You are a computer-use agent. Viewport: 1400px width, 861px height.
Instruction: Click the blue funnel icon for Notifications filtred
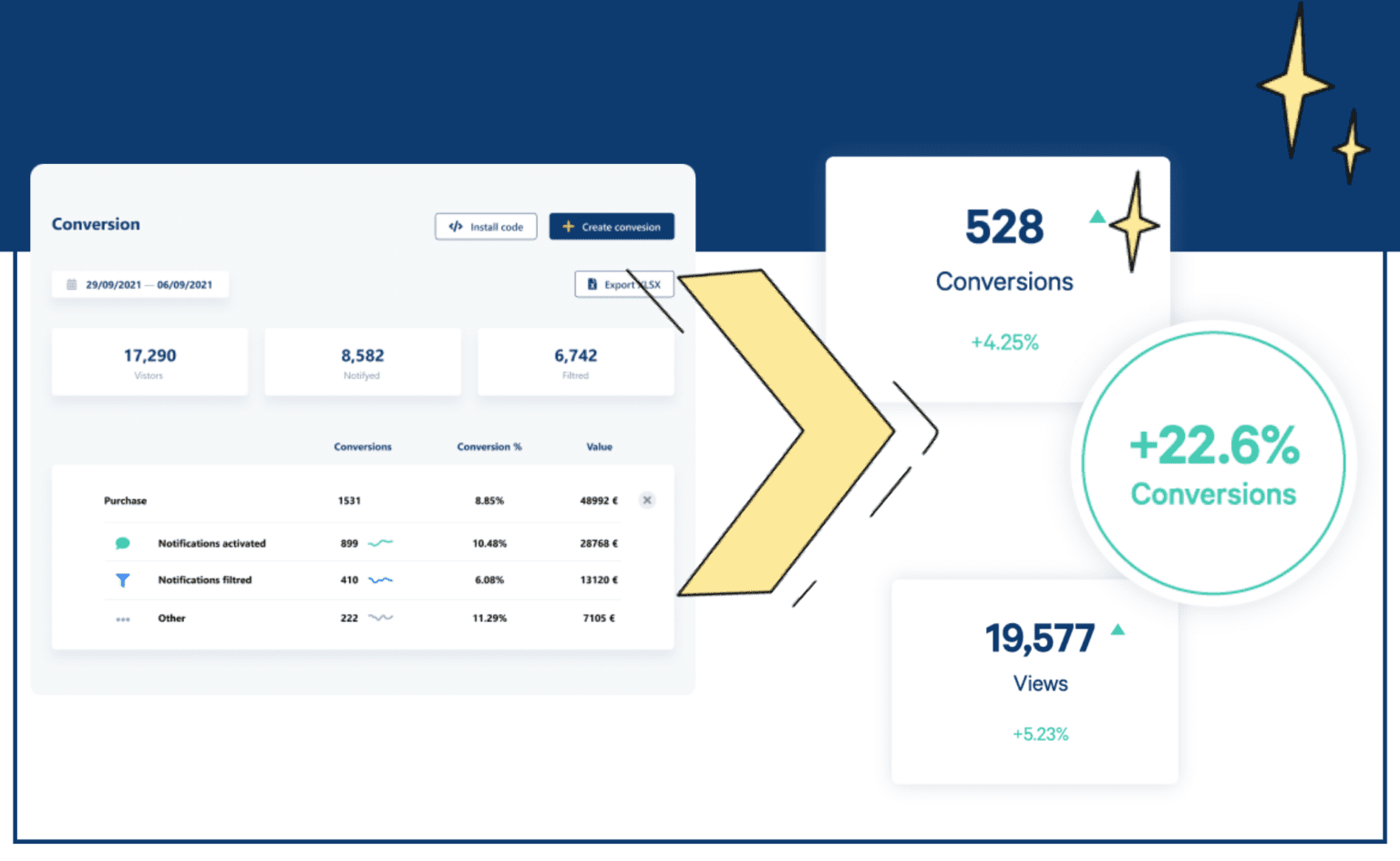123,579
